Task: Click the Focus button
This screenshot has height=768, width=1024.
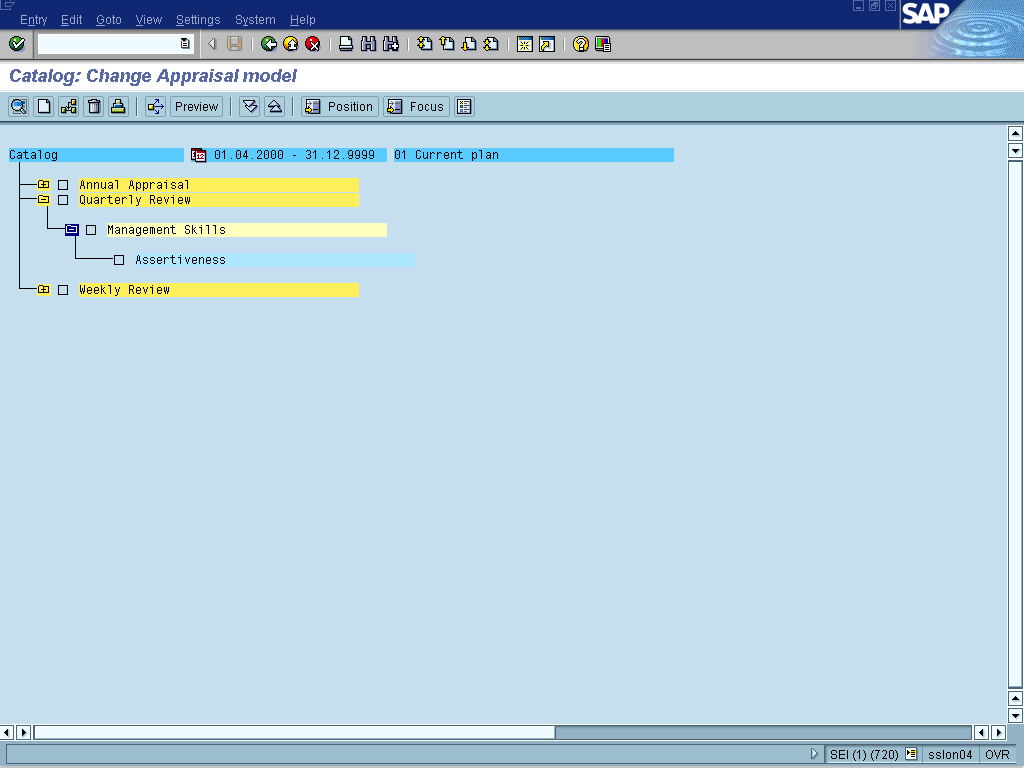Action: (417, 106)
